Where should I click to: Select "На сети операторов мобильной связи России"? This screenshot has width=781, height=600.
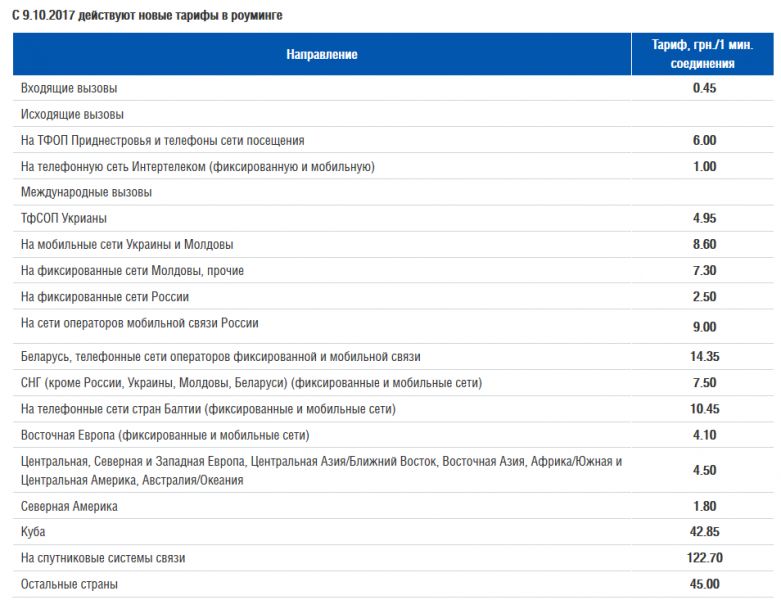[x=139, y=323]
